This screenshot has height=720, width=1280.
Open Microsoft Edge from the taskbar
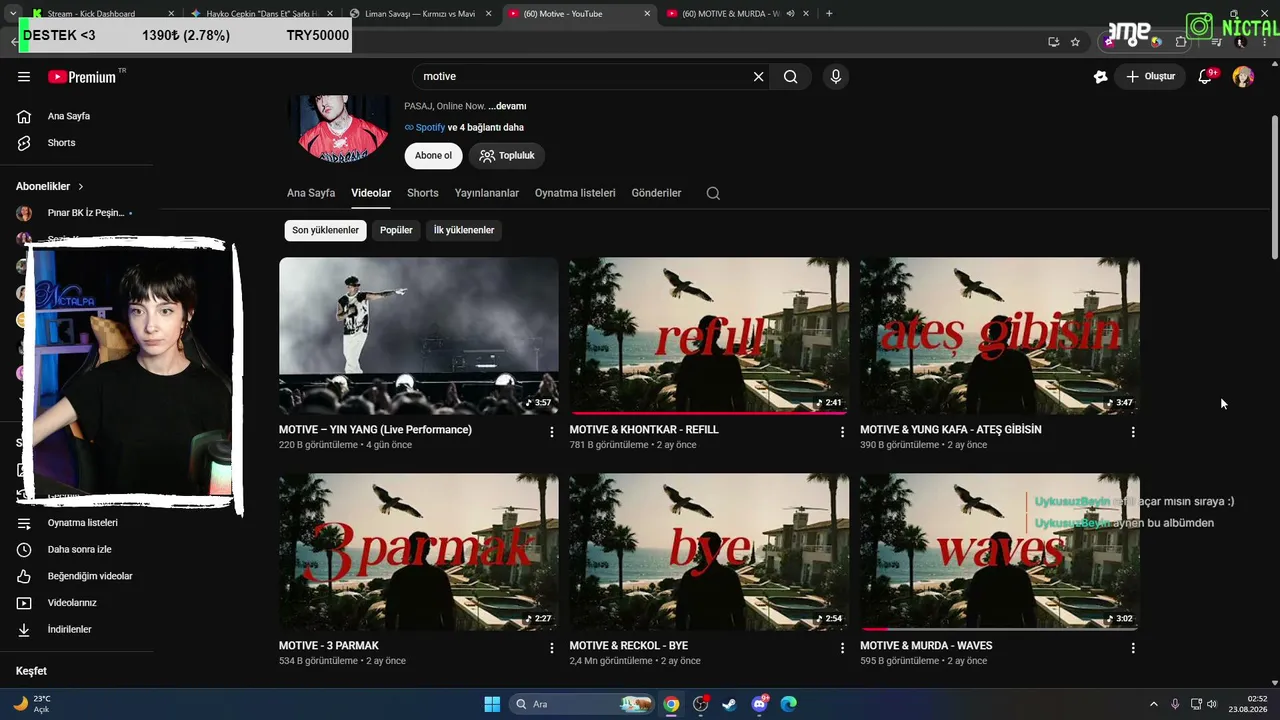788,704
